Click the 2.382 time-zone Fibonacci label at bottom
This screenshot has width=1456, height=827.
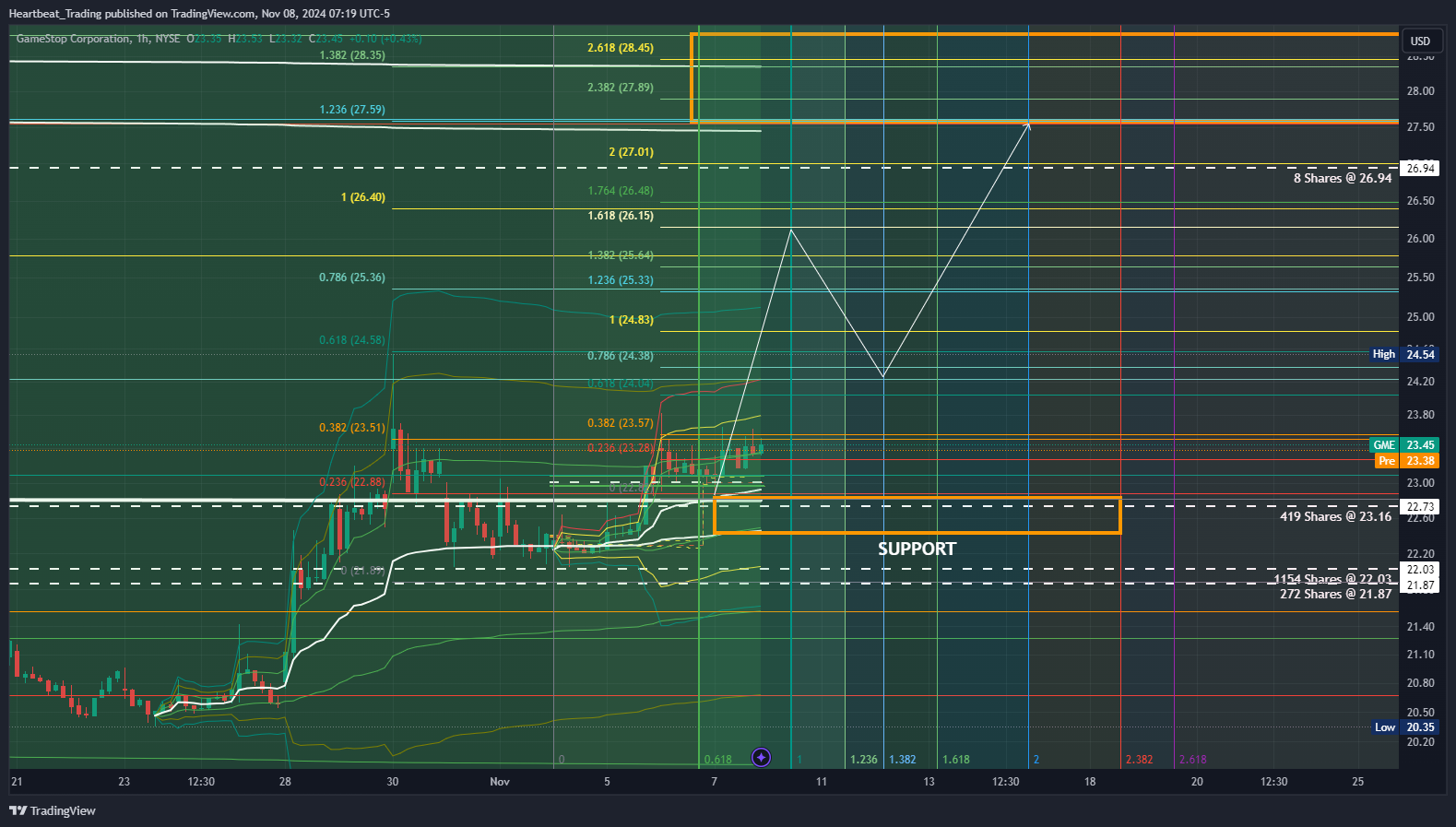coord(1139,760)
